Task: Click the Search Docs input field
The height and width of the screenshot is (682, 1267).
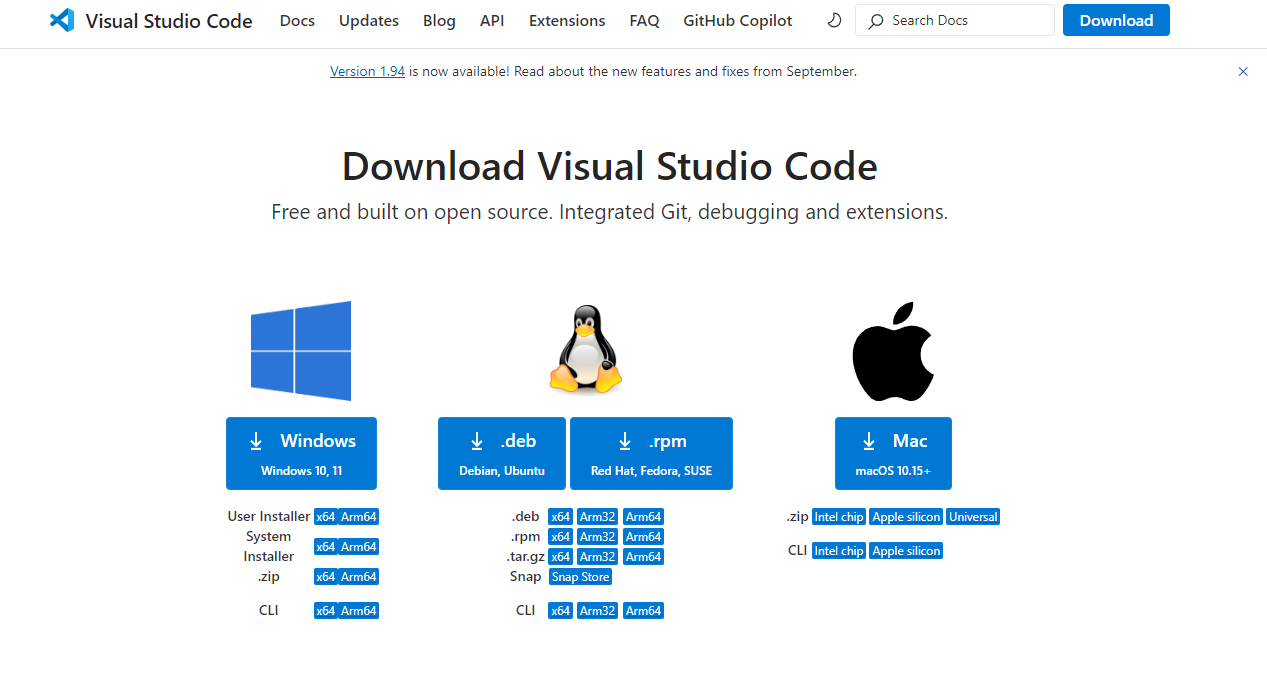Action: pyautogui.click(x=954, y=20)
